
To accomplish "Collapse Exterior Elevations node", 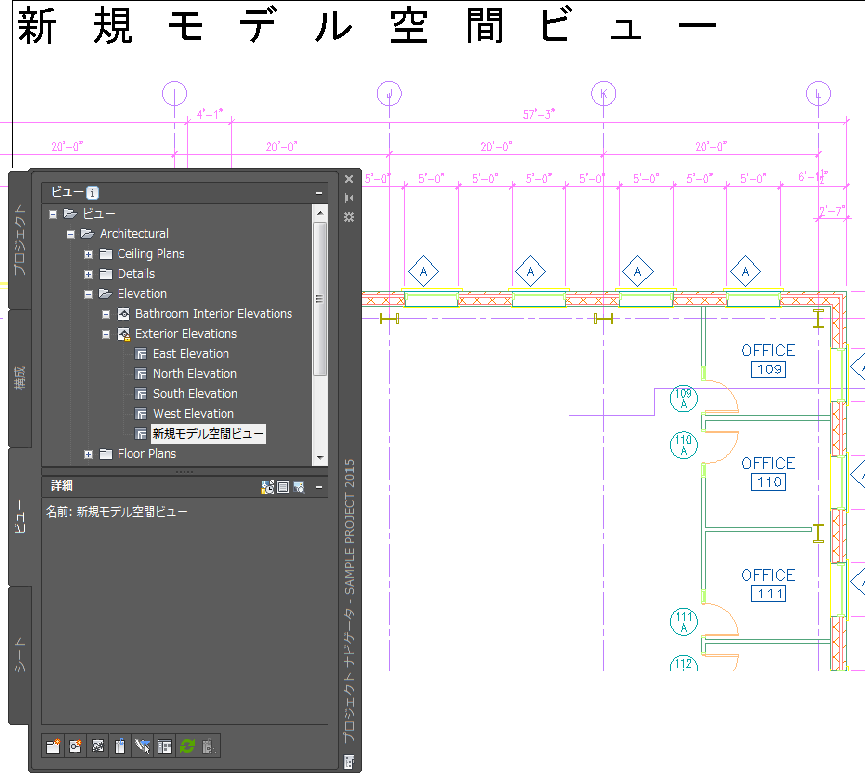I will pyautogui.click(x=106, y=334).
